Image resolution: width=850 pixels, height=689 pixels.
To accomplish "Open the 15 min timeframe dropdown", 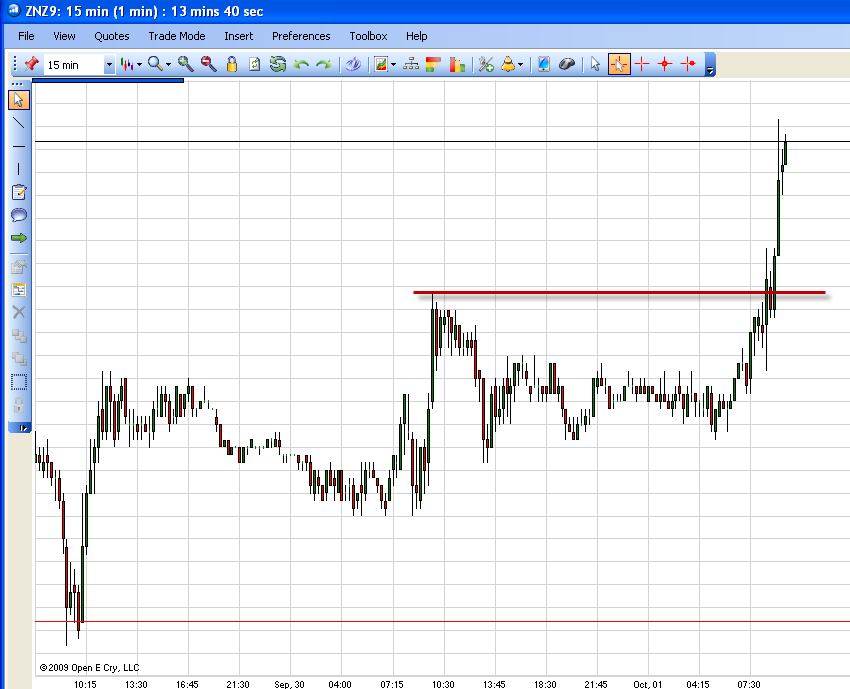I will (109, 65).
